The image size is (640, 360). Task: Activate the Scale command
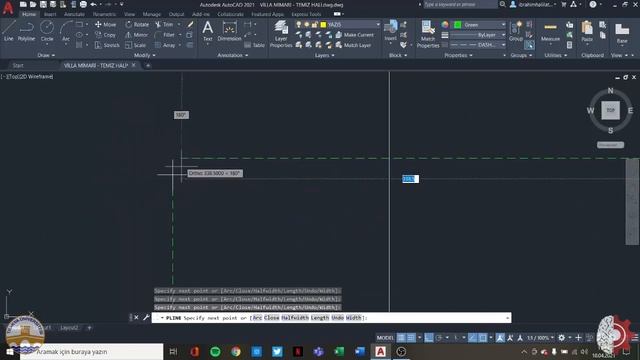(136, 45)
